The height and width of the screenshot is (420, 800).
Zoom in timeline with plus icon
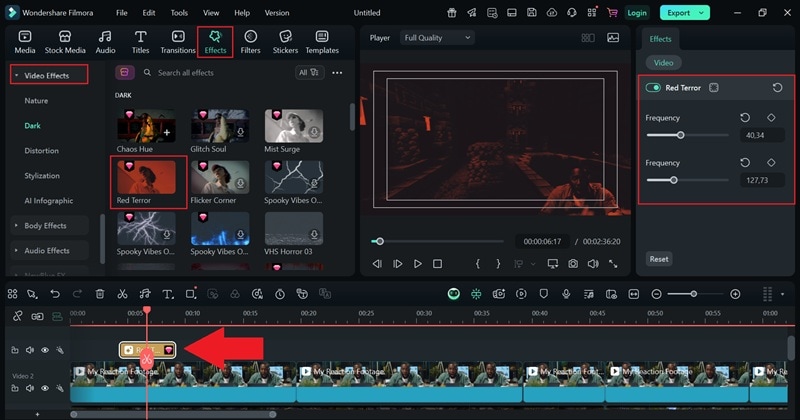coord(735,294)
